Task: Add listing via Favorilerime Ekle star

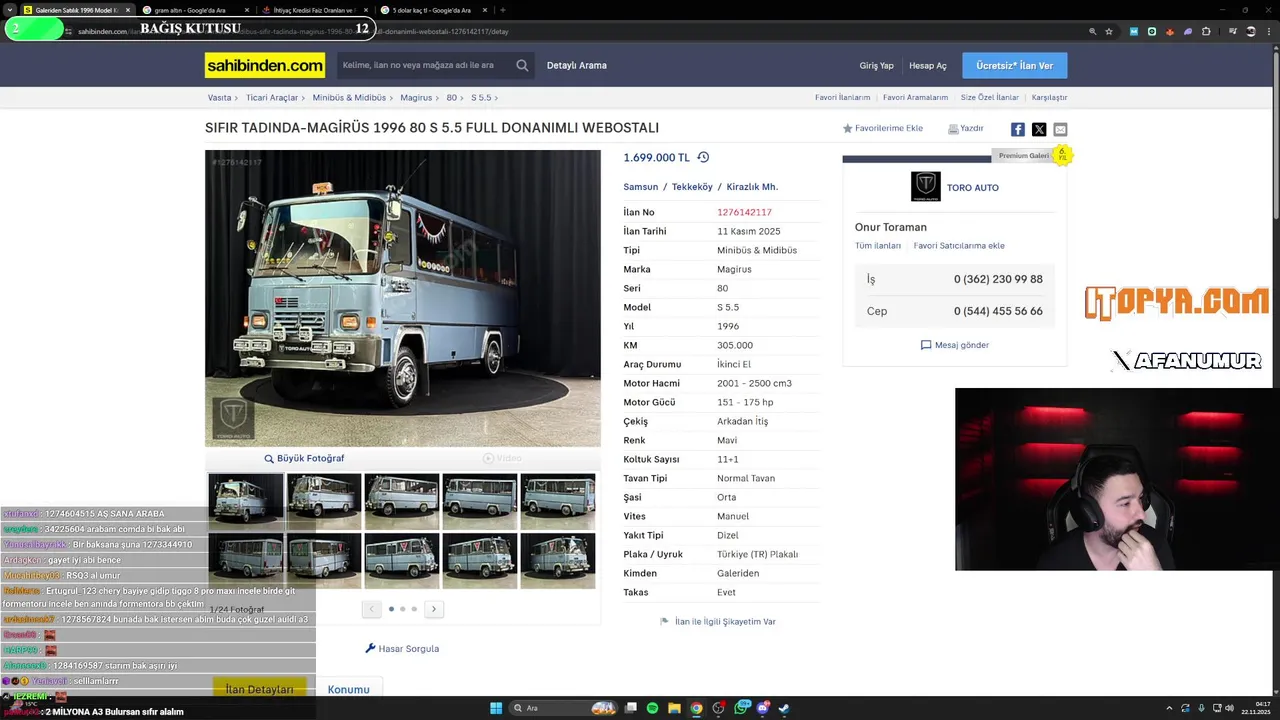Action: [847, 128]
